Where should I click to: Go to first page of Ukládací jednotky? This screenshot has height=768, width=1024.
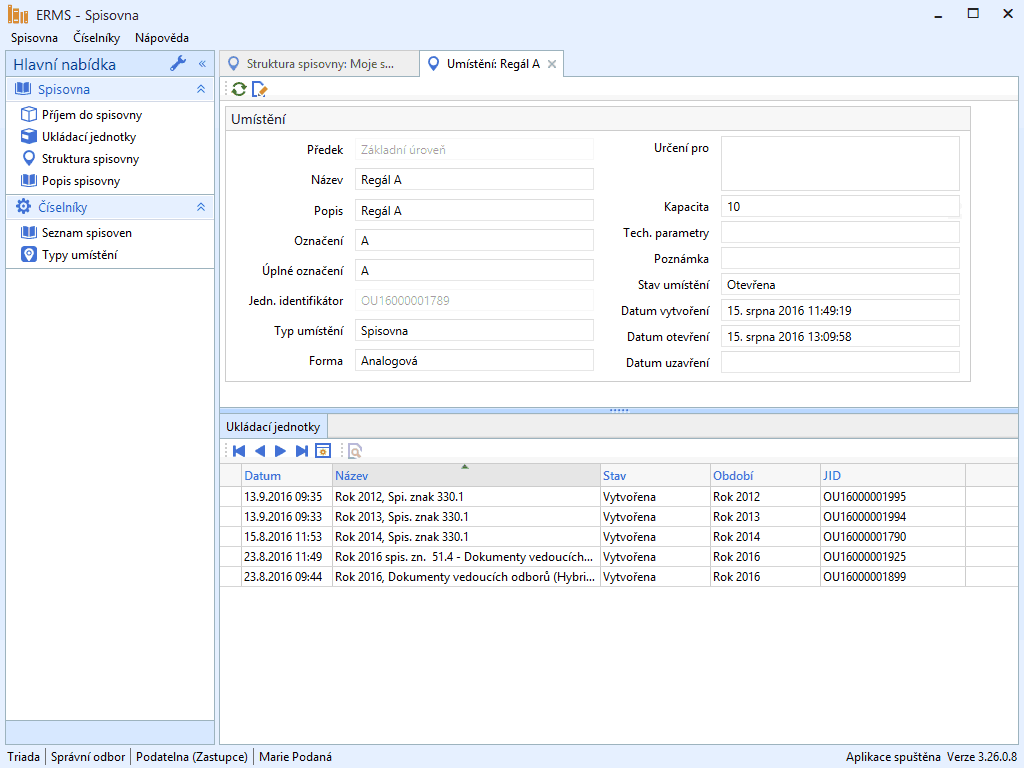tap(239, 451)
